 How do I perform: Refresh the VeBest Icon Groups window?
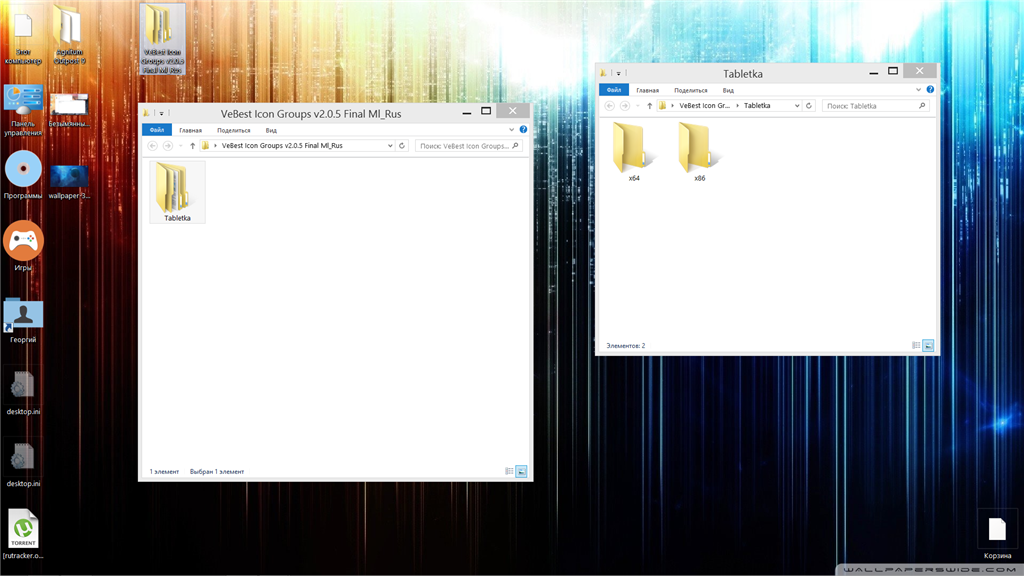point(402,146)
